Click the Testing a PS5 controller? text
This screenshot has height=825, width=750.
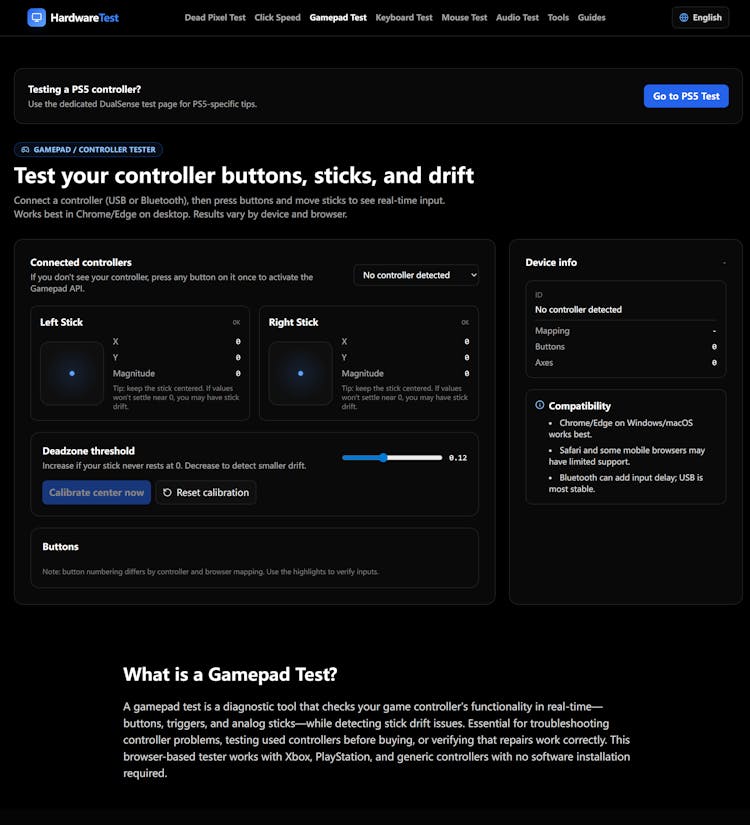click(x=84, y=89)
